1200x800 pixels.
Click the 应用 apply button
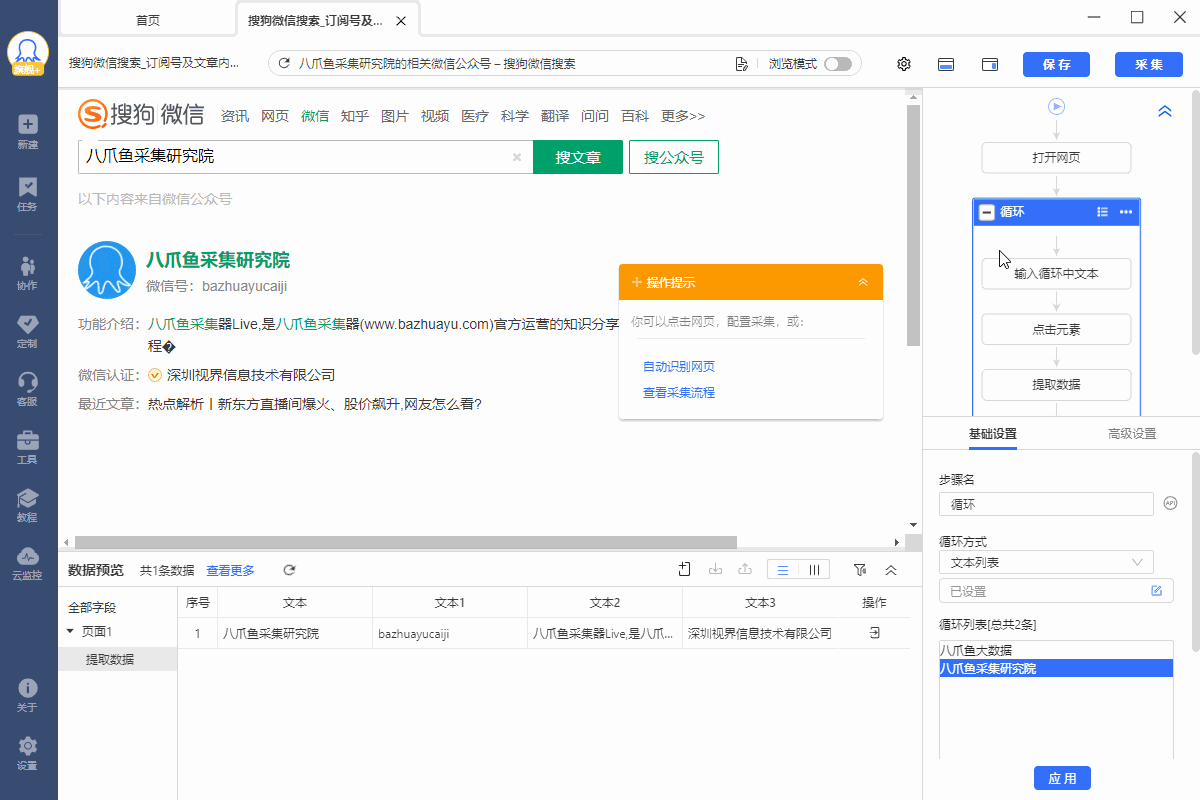1062,778
